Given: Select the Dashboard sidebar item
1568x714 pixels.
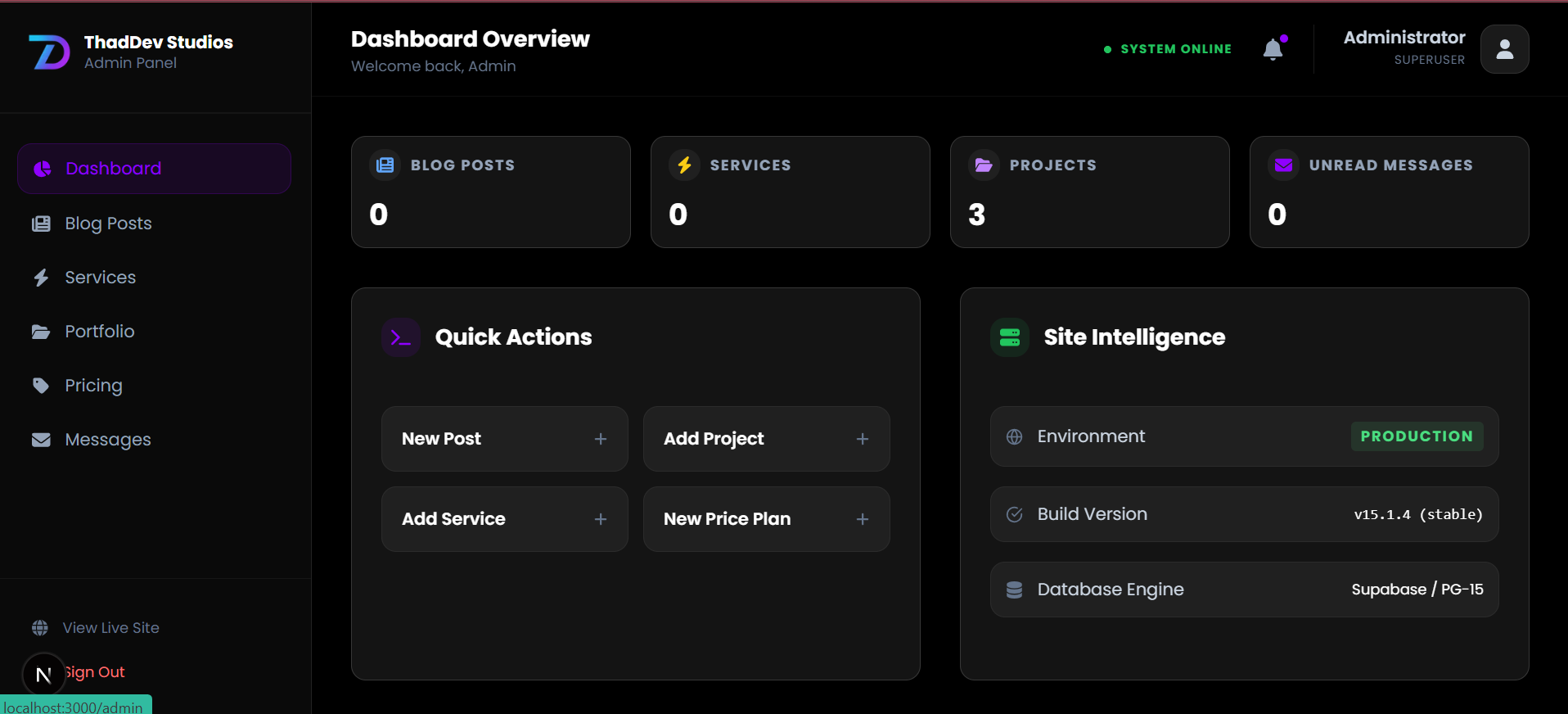Looking at the screenshot, I should point(154,169).
